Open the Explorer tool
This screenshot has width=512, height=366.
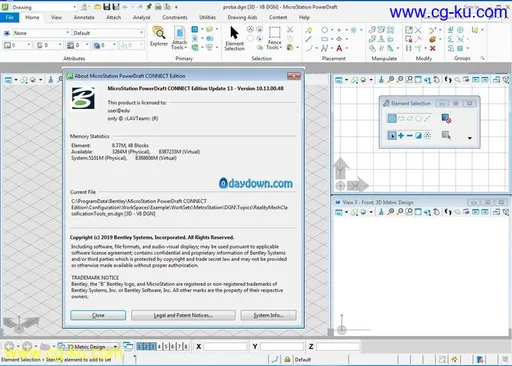[x=159, y=36]
